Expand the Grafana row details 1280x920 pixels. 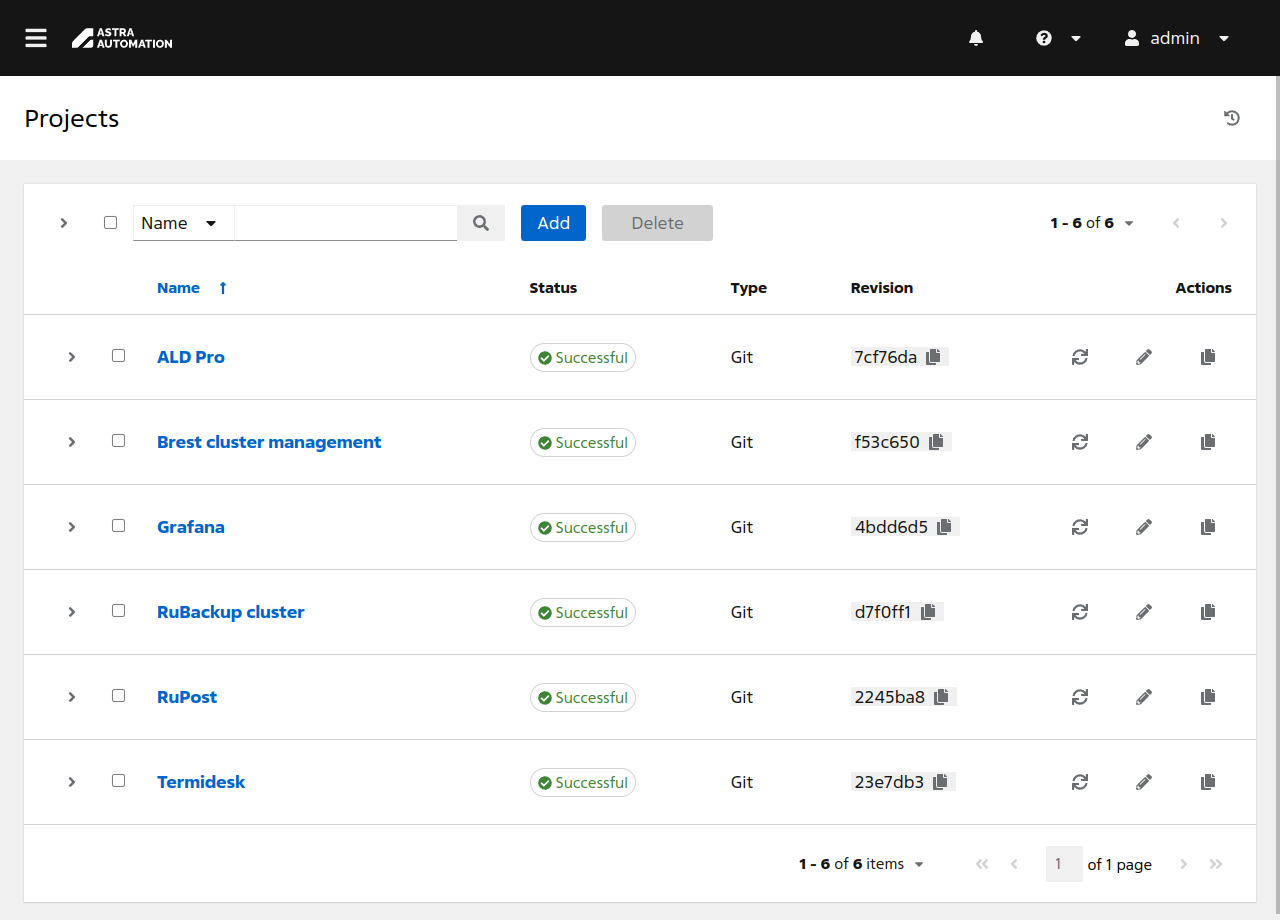[x=72, y=527]
